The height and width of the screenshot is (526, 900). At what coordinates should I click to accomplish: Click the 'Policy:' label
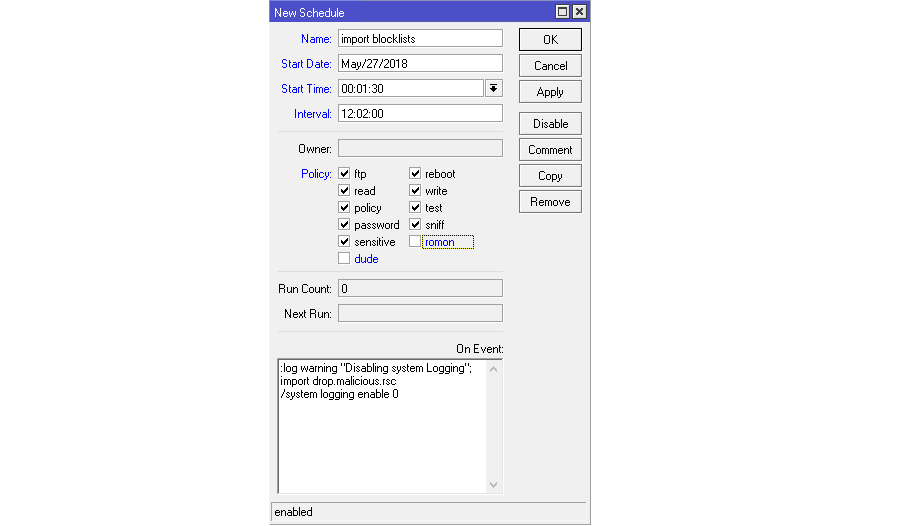point(316,174)
